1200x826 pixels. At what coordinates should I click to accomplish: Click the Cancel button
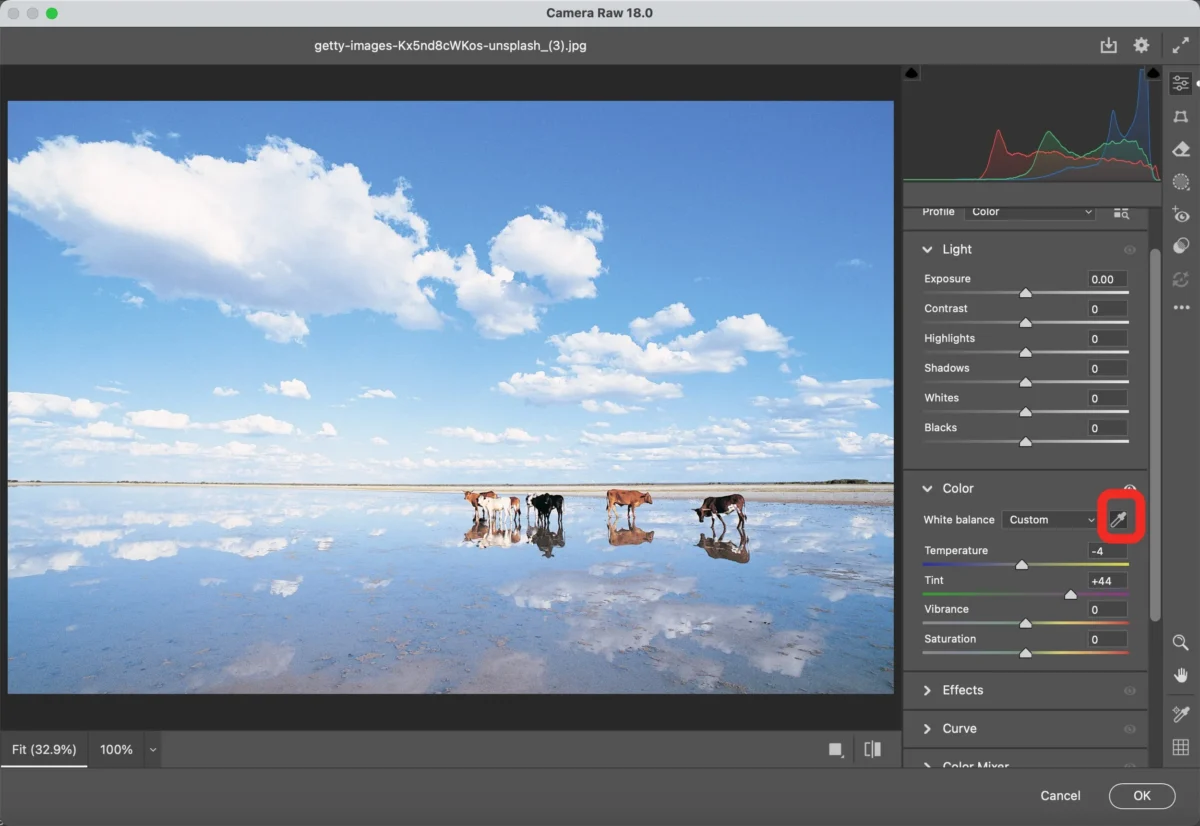1060,796
